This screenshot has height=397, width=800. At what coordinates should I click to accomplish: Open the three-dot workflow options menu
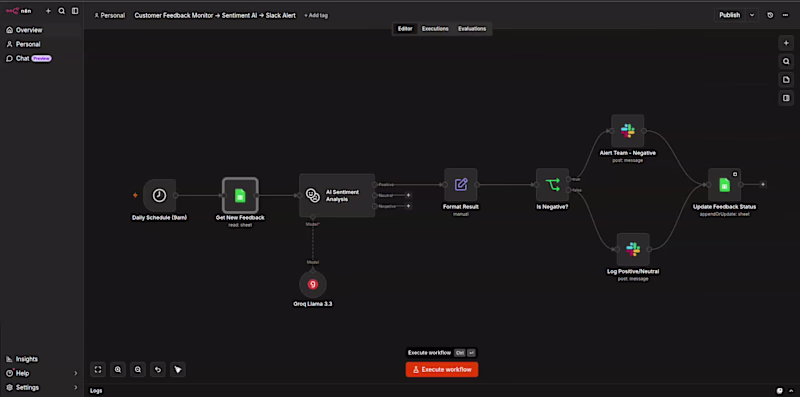point(785,15)
